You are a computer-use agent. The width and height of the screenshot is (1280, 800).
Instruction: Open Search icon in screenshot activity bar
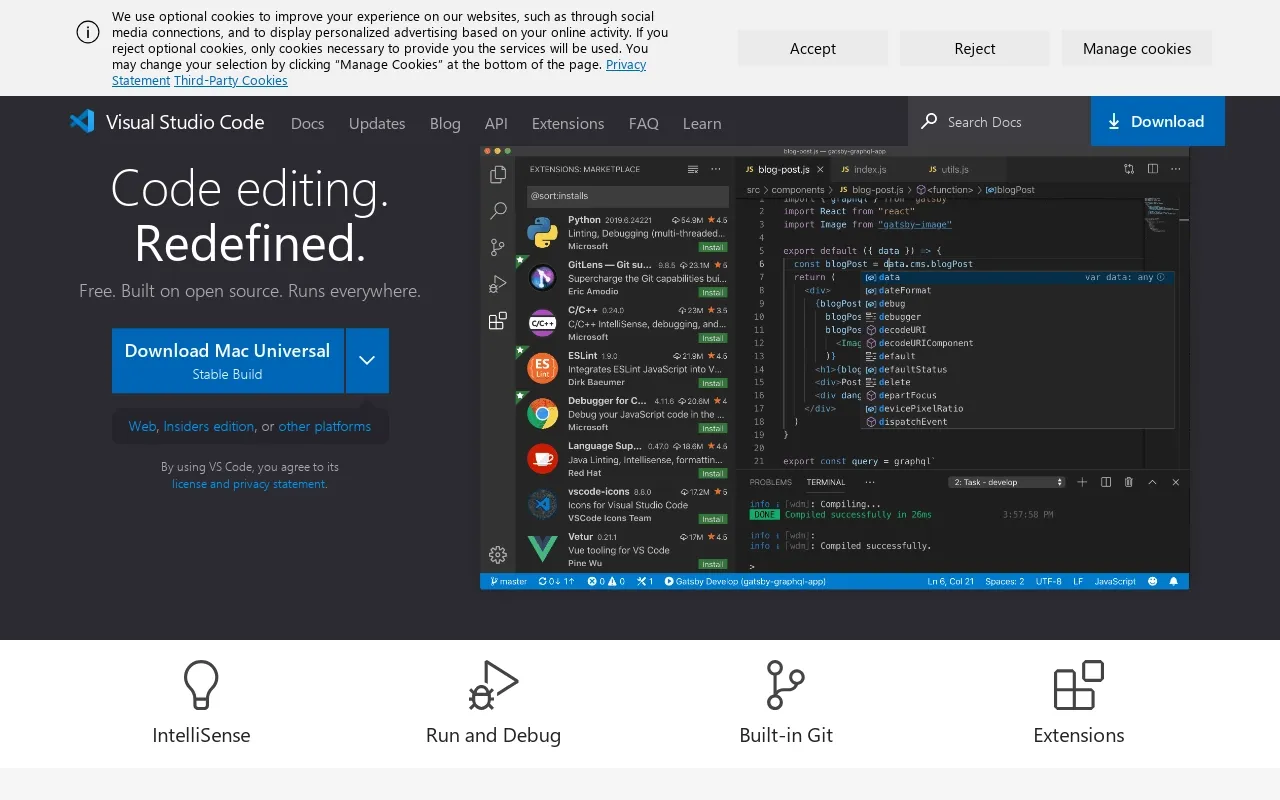(x=498, y=211)
